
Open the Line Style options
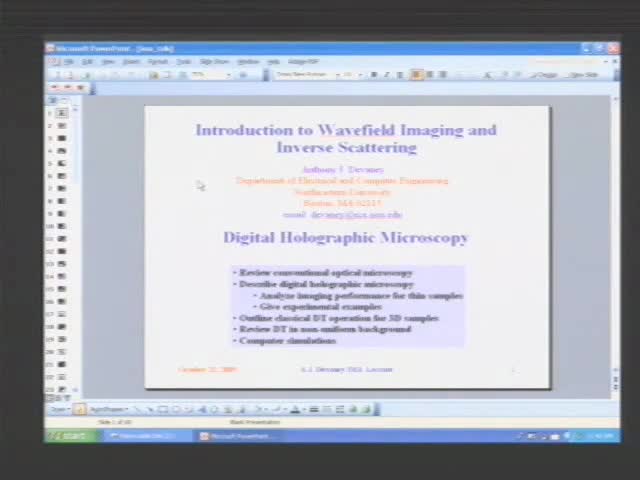pos(313,409)
